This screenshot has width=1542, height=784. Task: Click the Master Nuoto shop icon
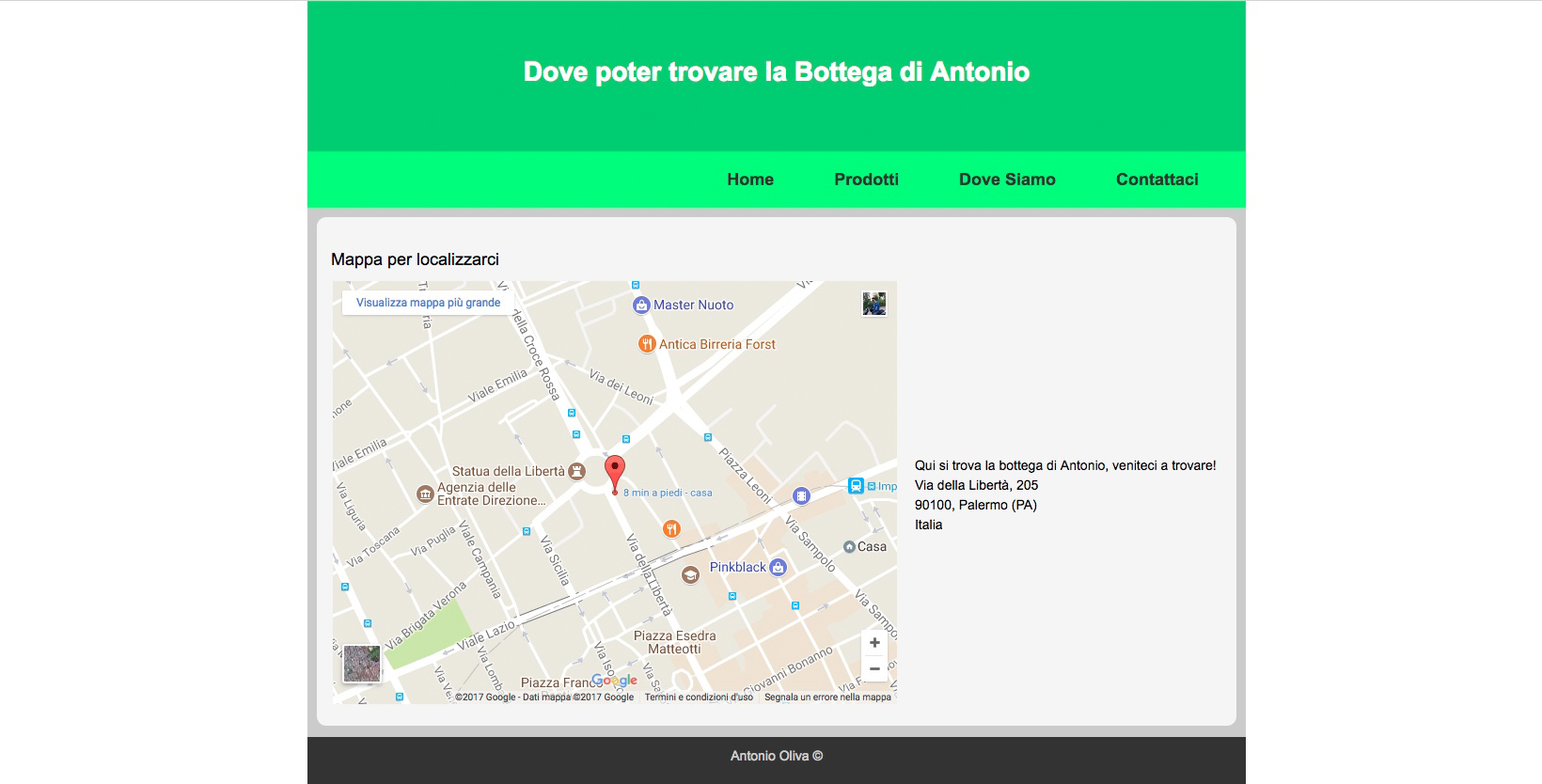(641, 305)
